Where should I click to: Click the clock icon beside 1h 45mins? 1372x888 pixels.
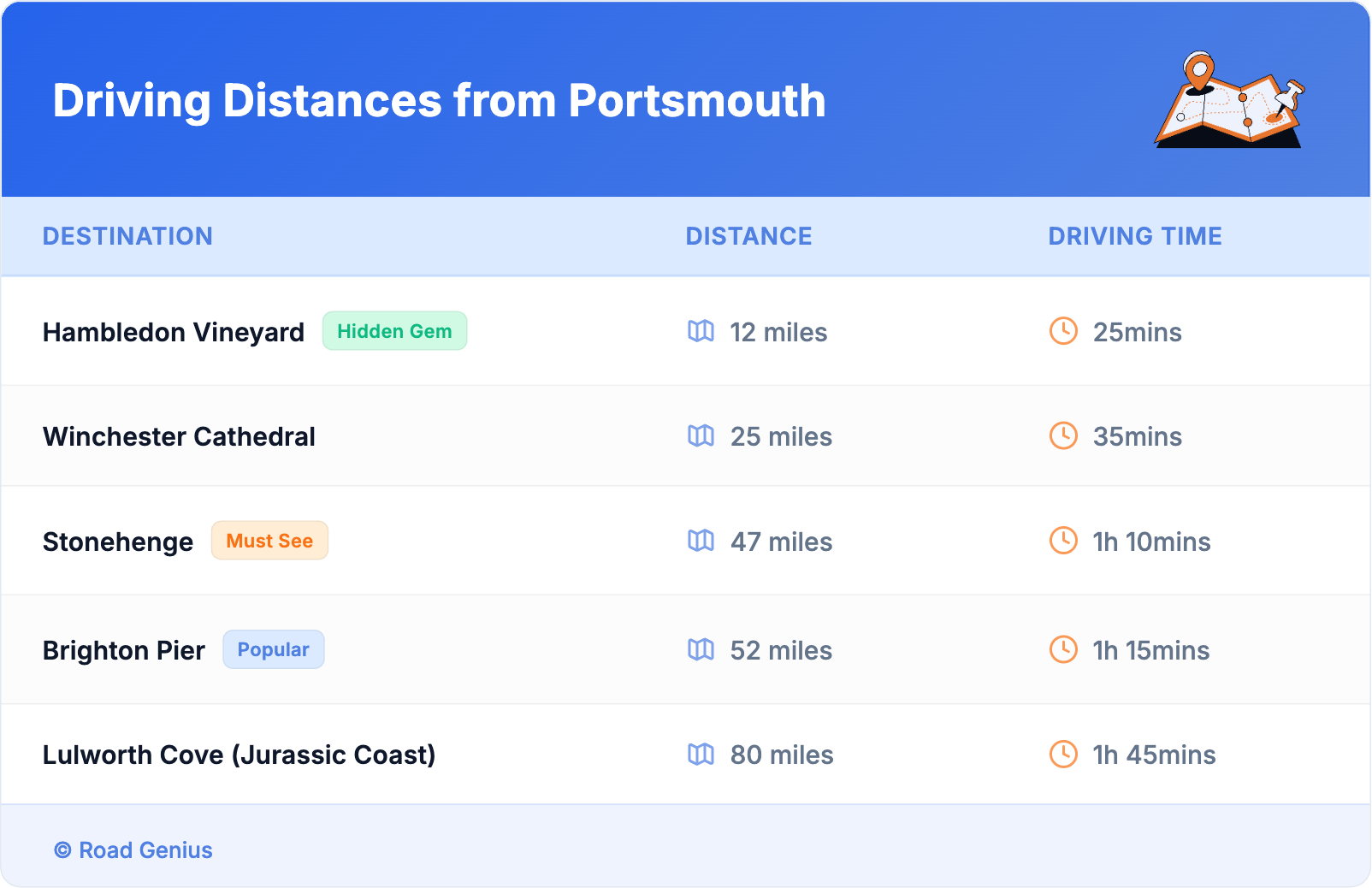pos(1063,755)
